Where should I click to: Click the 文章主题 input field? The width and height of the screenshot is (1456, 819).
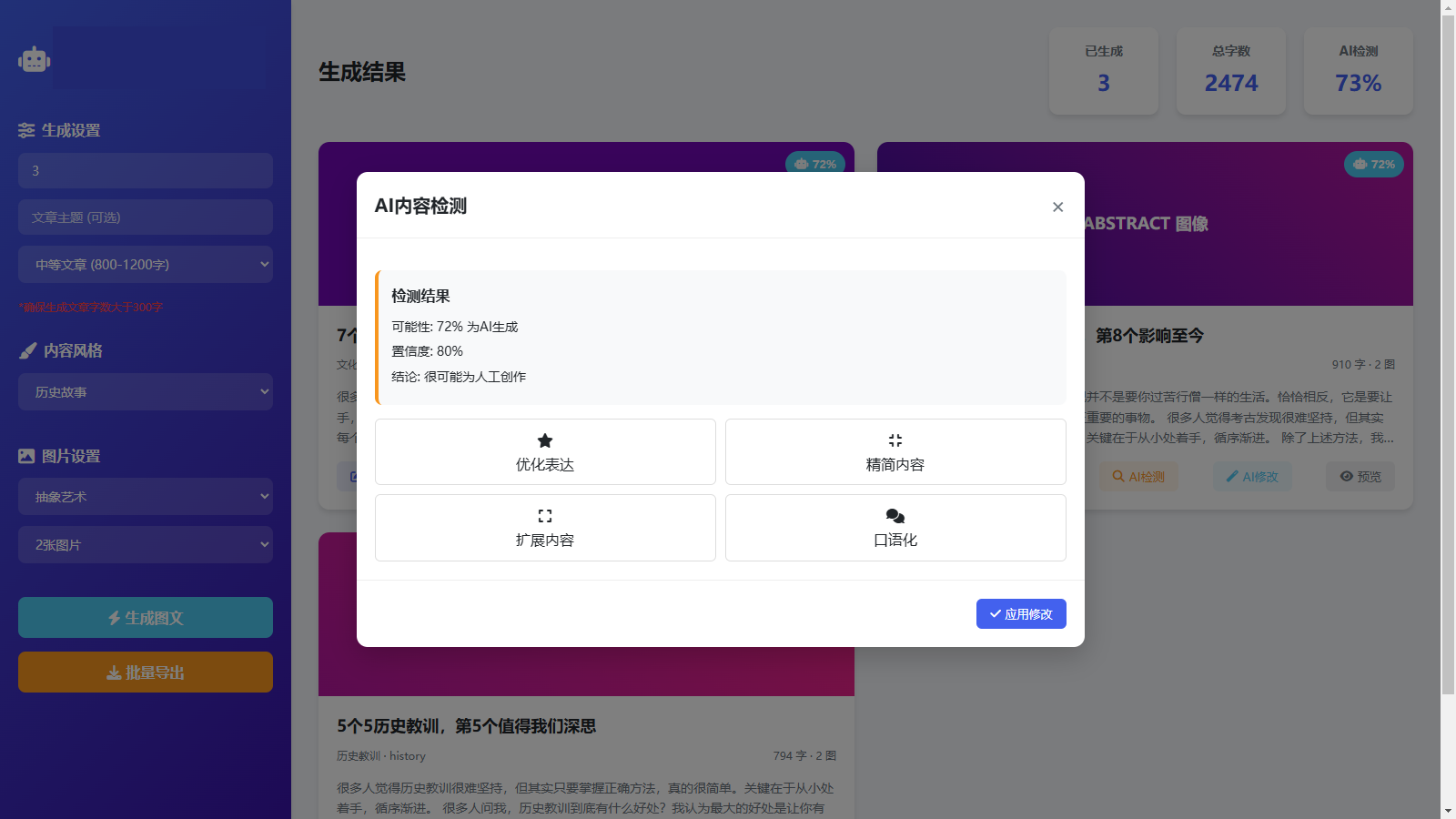click(x=145, y=217)
